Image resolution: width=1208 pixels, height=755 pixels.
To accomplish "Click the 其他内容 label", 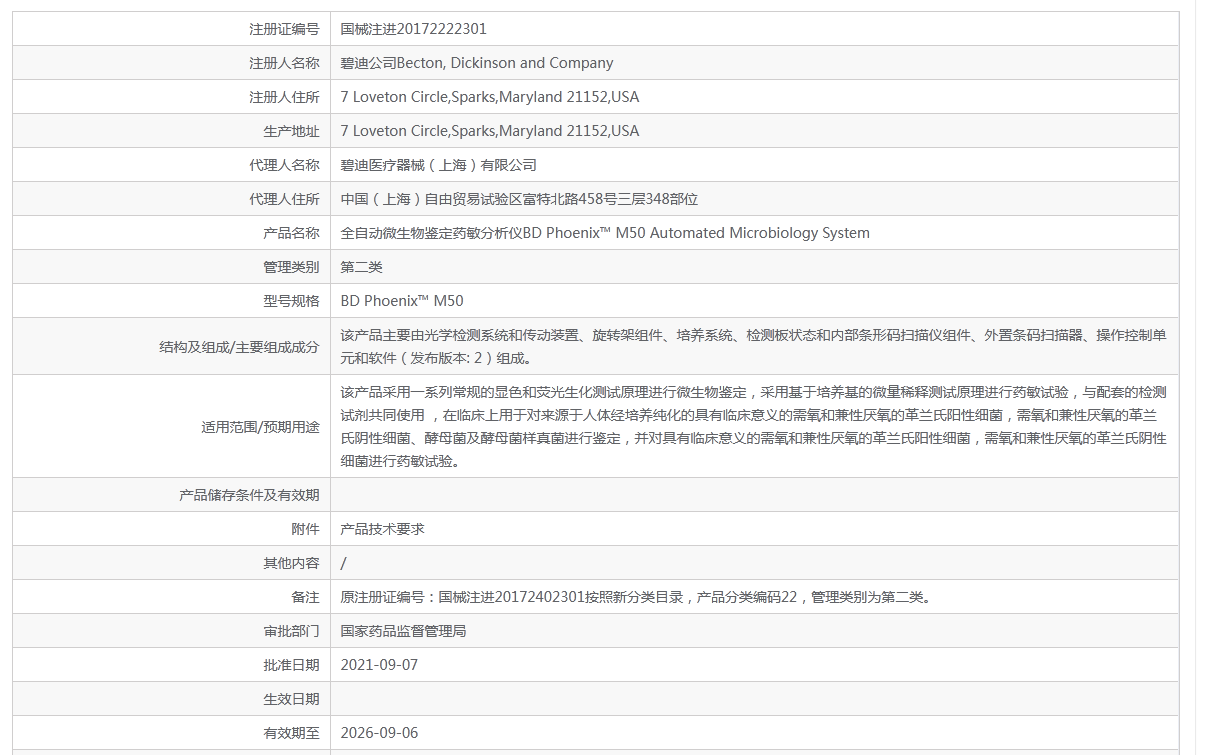I will pyautogui.click(x=291, y=563).
